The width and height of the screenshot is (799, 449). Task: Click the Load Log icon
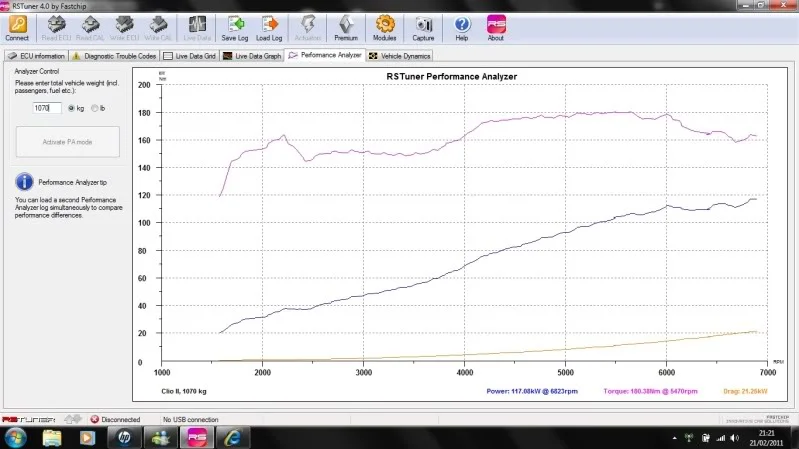[x=269, y=24]
